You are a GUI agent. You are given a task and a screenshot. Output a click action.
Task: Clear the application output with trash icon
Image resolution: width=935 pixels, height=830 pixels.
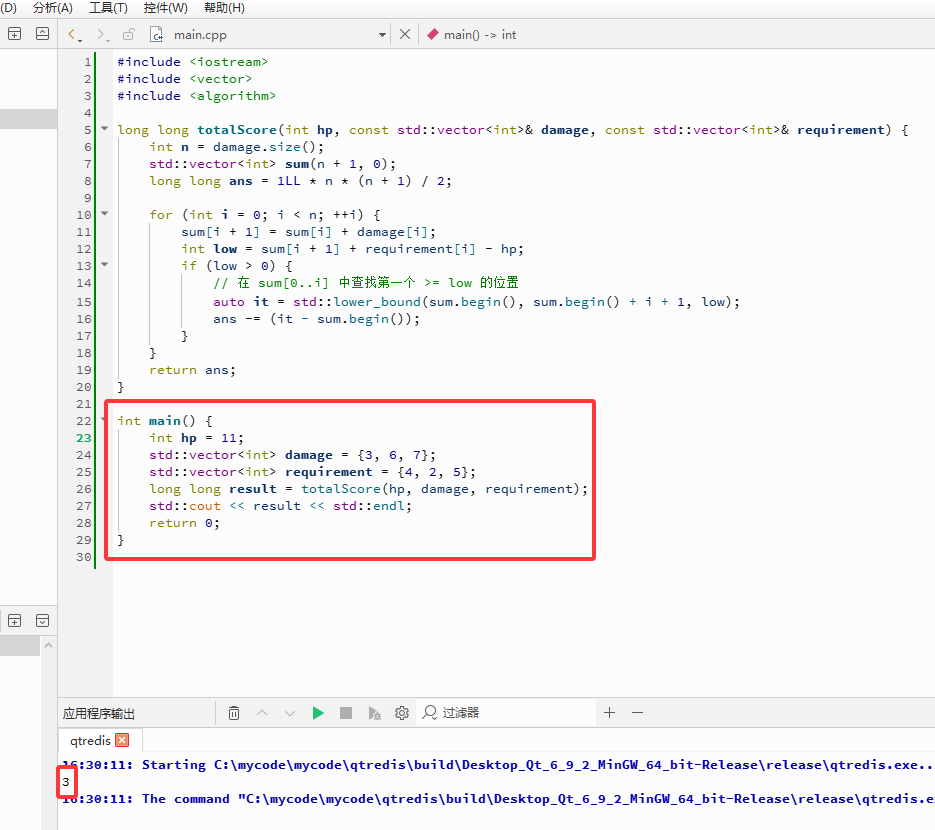pyautogui.click(x=234, y=713)
